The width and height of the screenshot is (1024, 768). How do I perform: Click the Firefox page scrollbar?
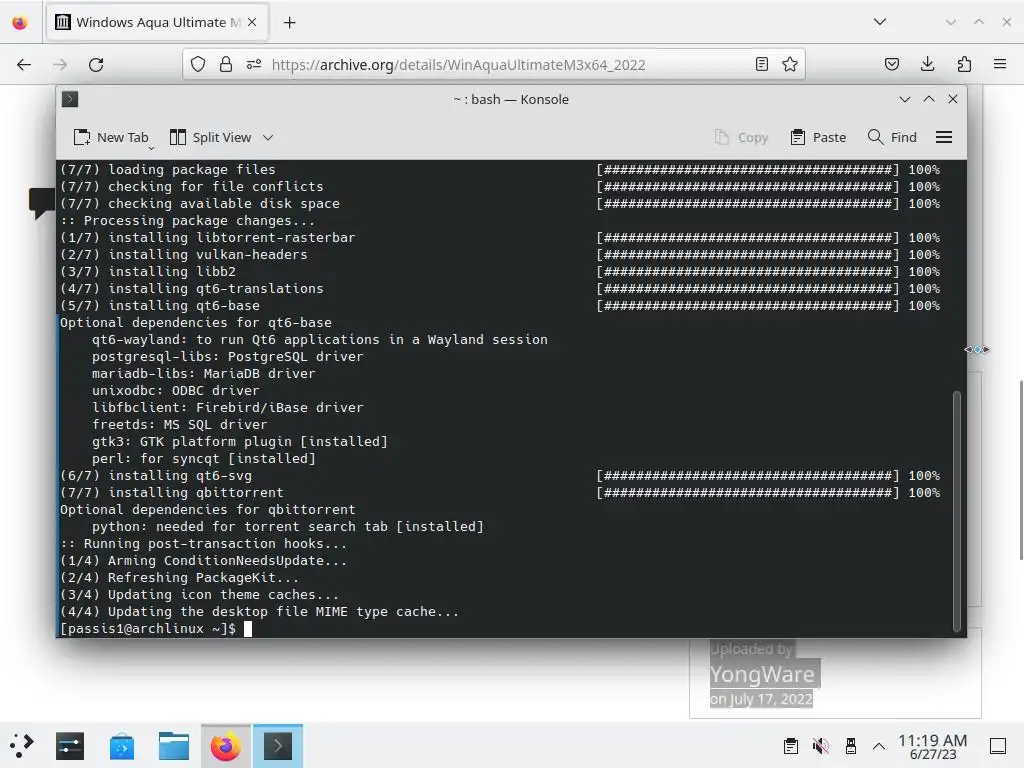(1021, 470)
